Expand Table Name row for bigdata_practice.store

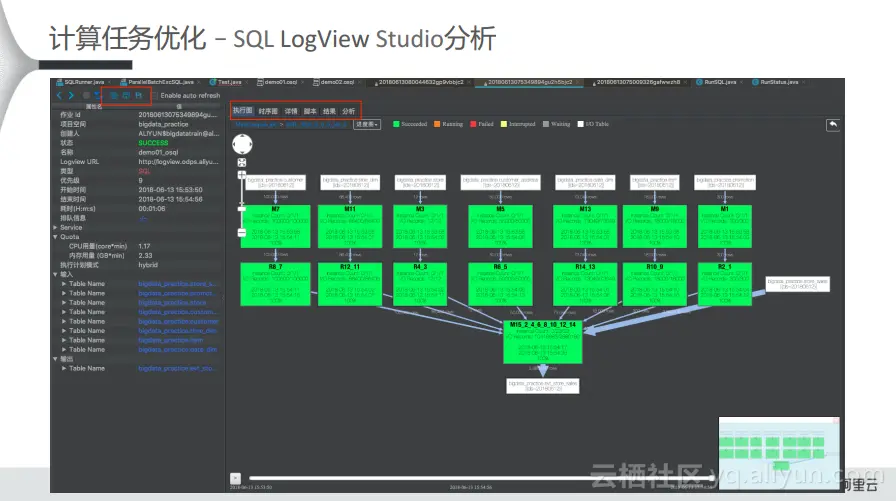[x=64, y=303]
